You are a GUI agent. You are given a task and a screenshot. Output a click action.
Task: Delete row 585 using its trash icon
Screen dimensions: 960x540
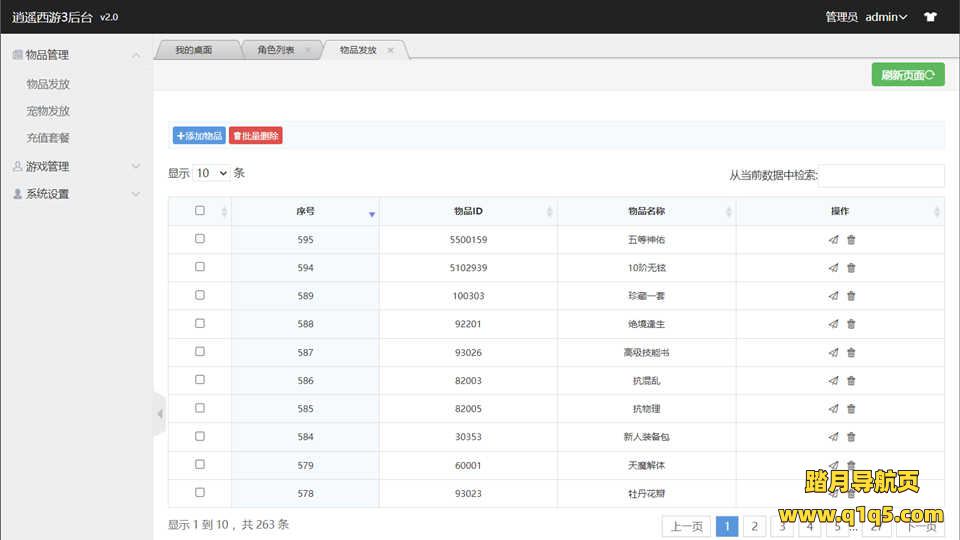click(x=851, y=408)
